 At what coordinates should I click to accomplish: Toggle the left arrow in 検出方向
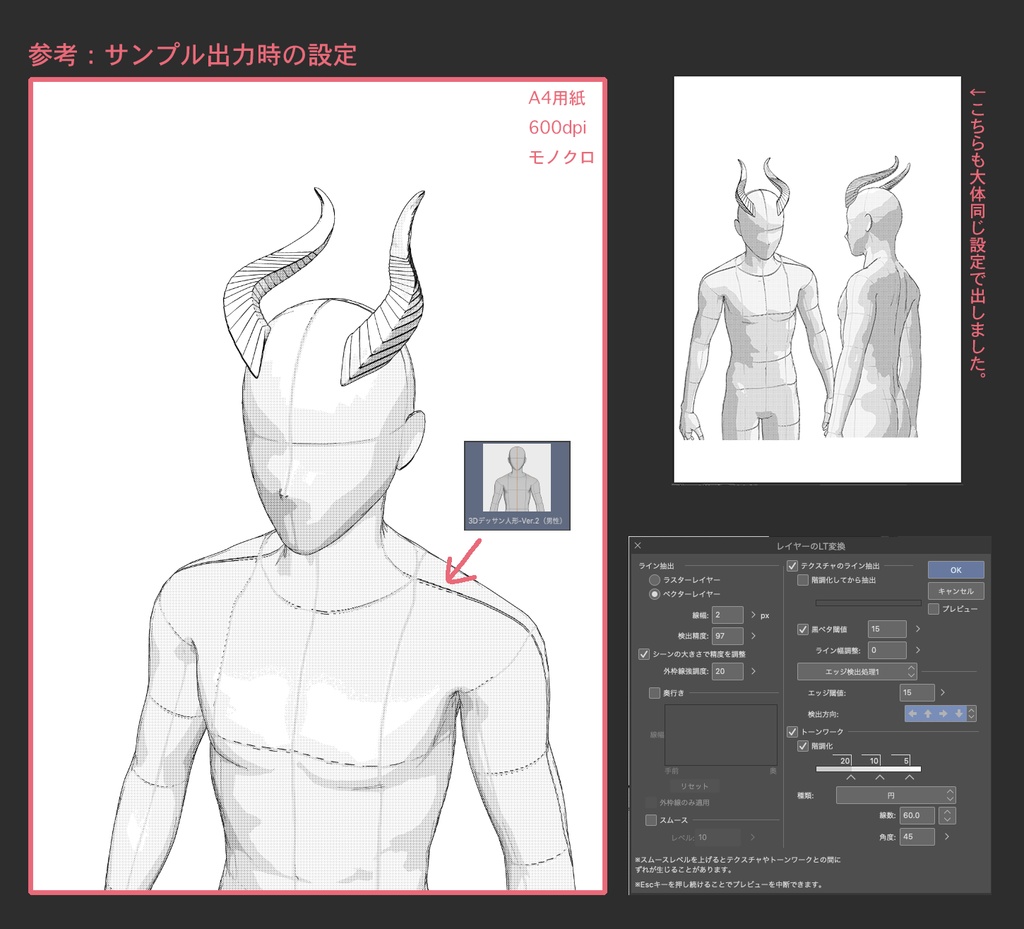pos(912,714)
